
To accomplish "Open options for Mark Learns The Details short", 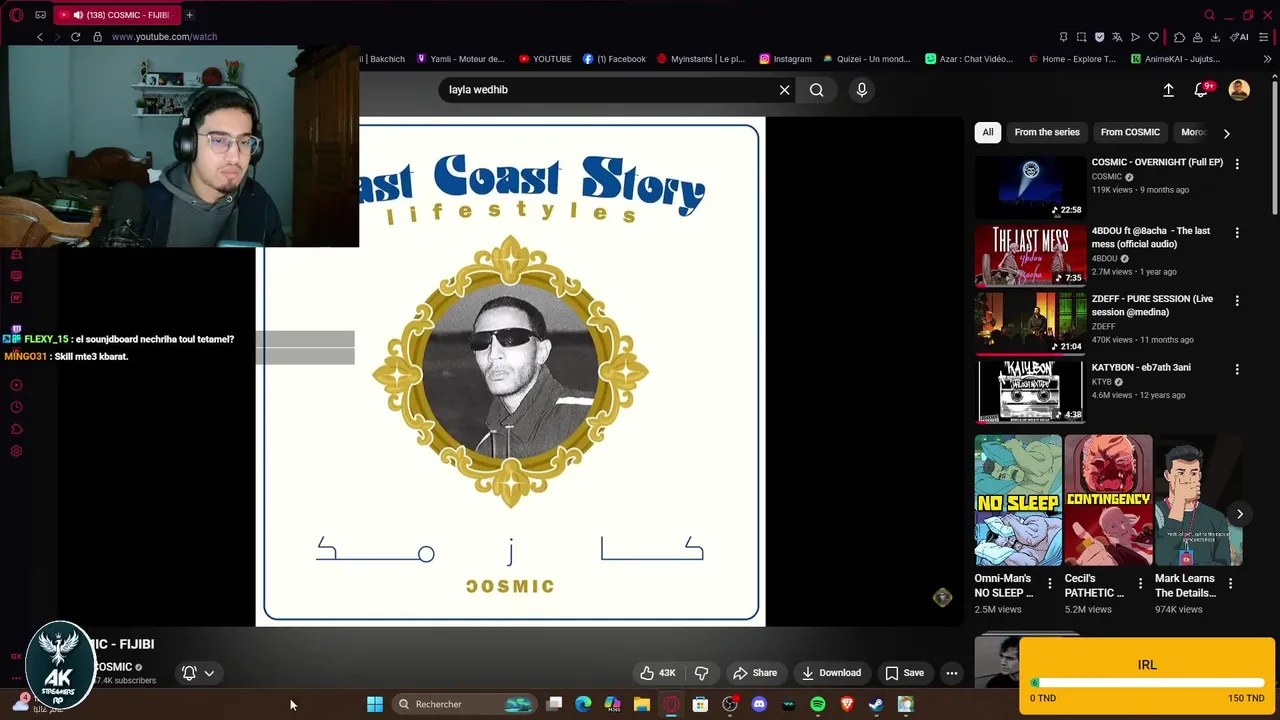I will point(1230,584).
